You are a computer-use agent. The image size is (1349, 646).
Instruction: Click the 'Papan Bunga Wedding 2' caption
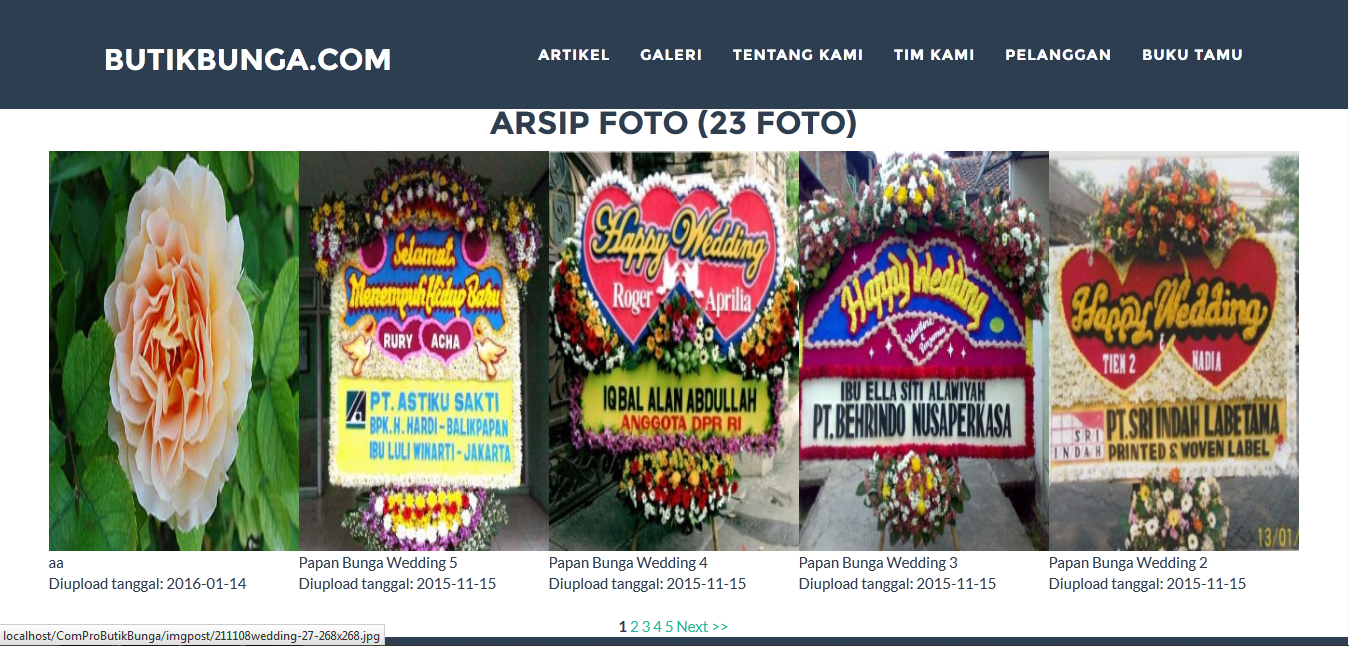(1128, 563)
